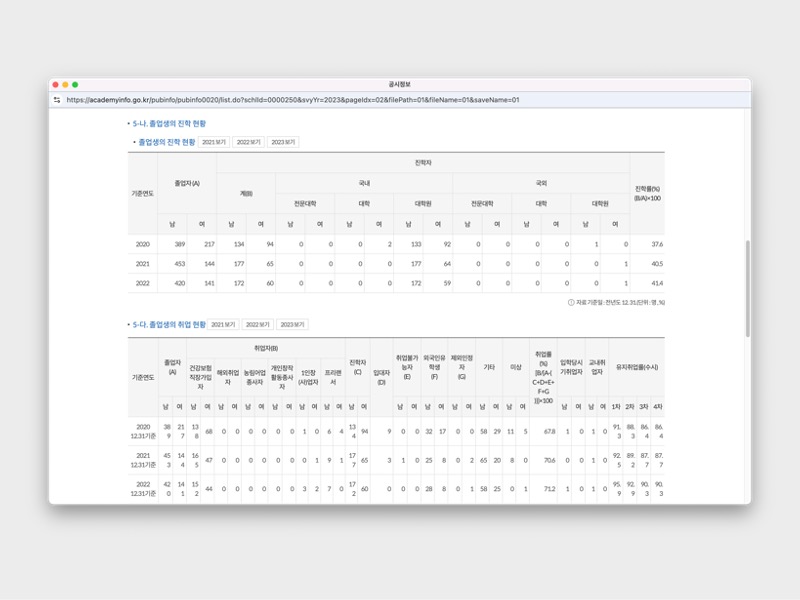Select the 취업불가능자(E) column header
800x600 pixels.
pos(407,367)
